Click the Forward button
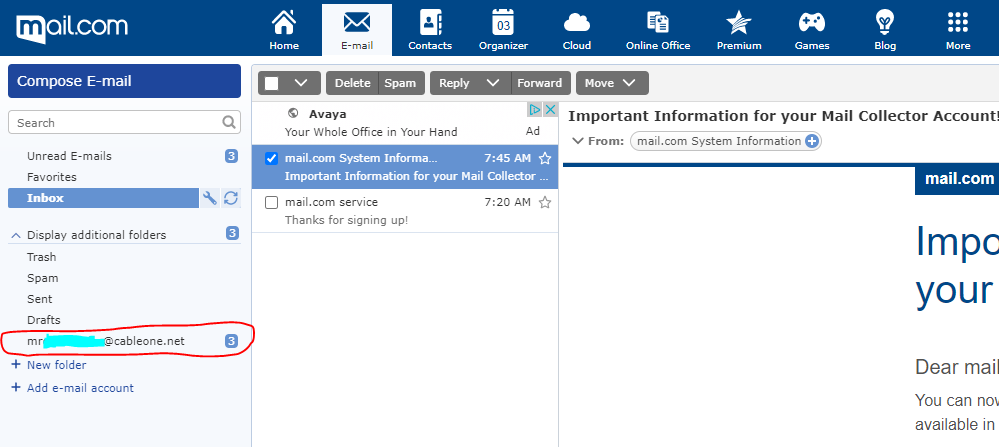 [540, 83]
